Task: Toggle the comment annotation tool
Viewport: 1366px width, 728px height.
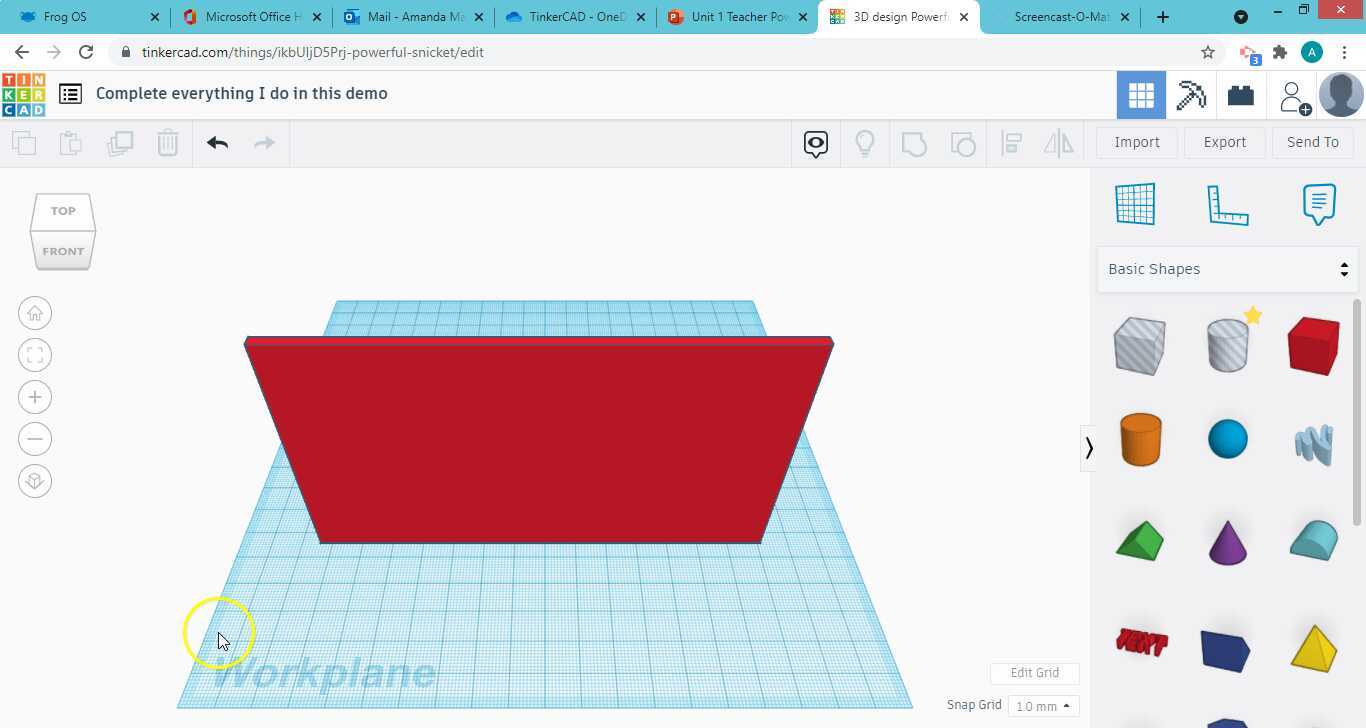Action: (815, 143)
